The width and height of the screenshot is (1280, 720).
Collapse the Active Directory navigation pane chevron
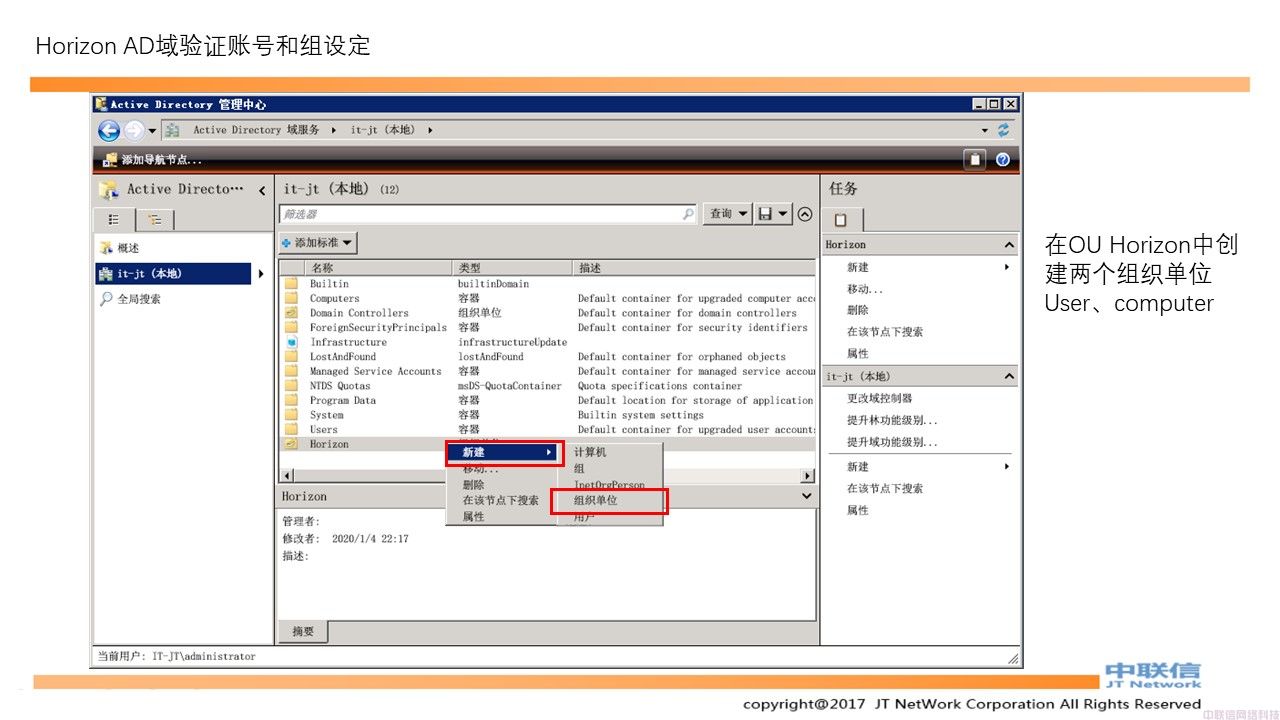coord(262,190)
